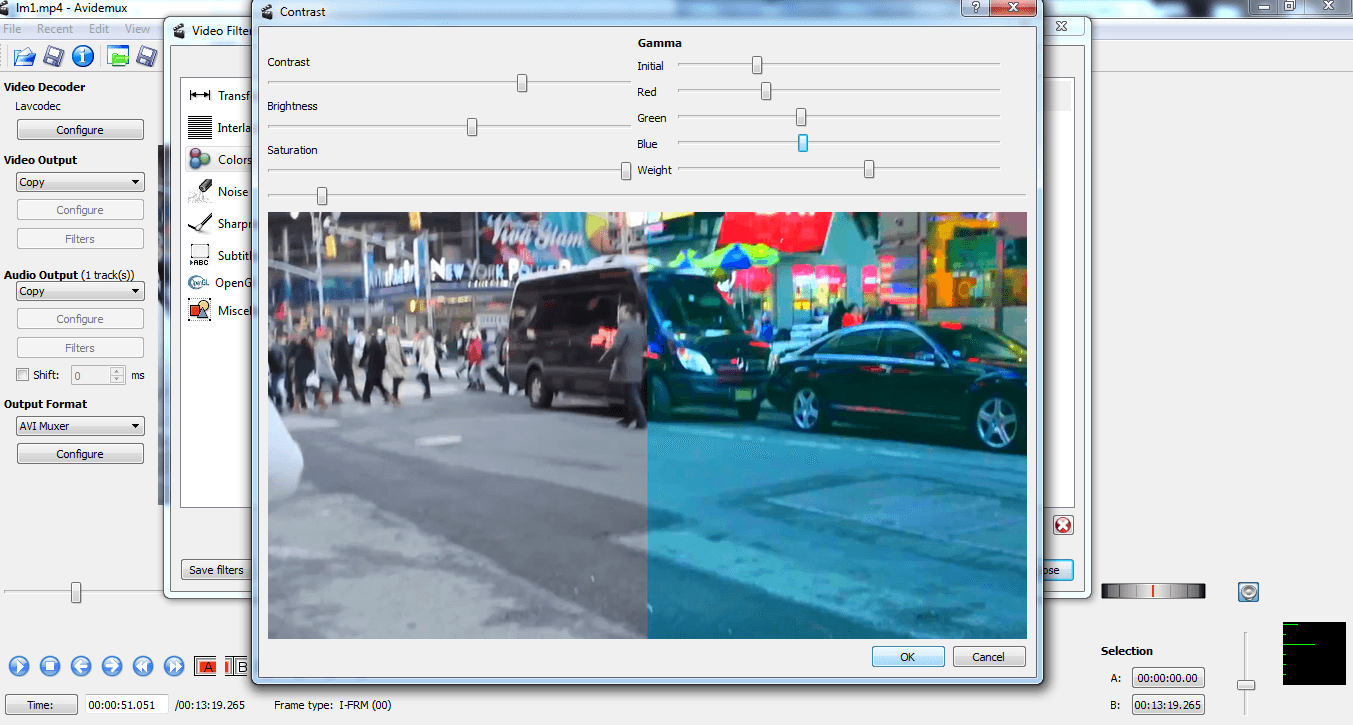The image size is (1353, 725).
Task: Click the current time input field
Action: pos(126,705)
